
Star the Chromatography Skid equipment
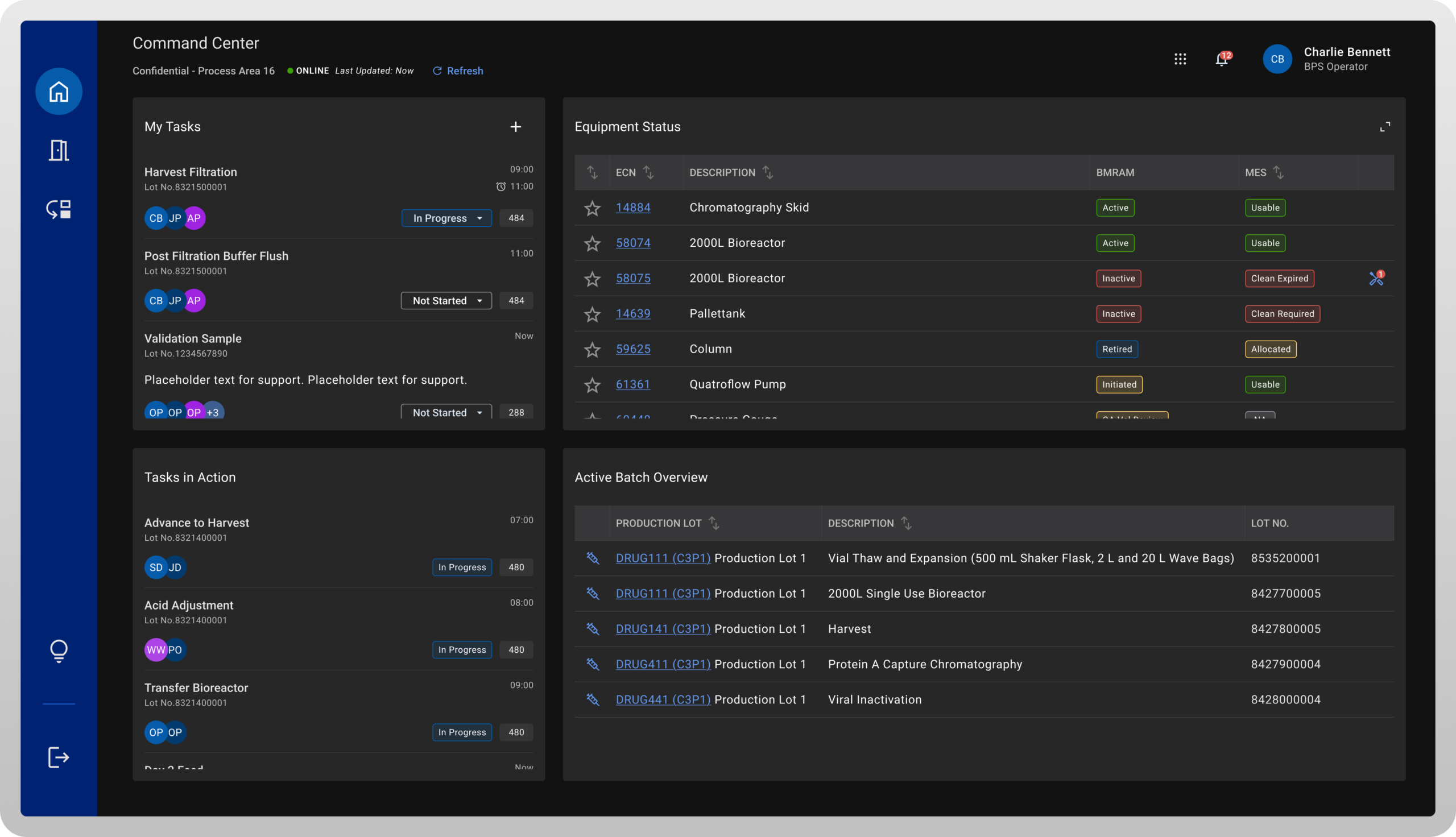(592, 208)
